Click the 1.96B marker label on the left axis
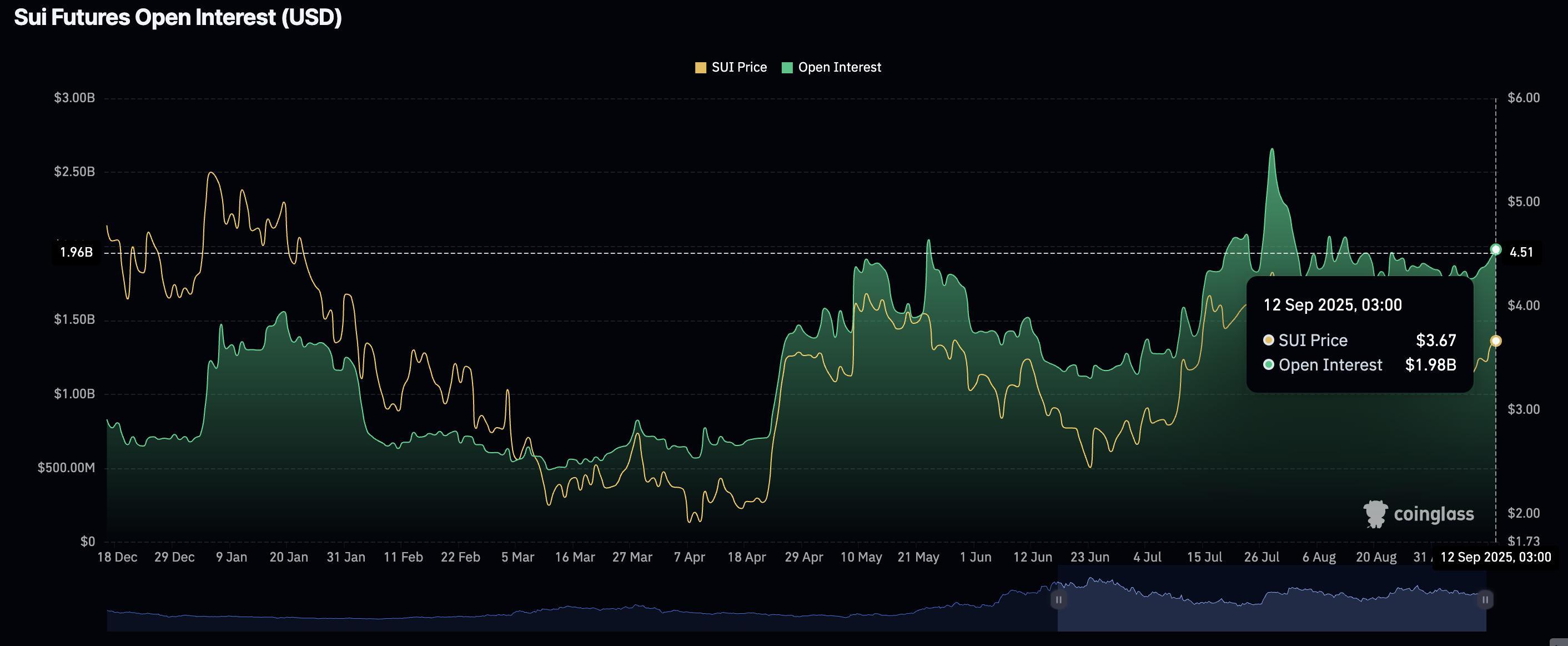 point(77,253)
